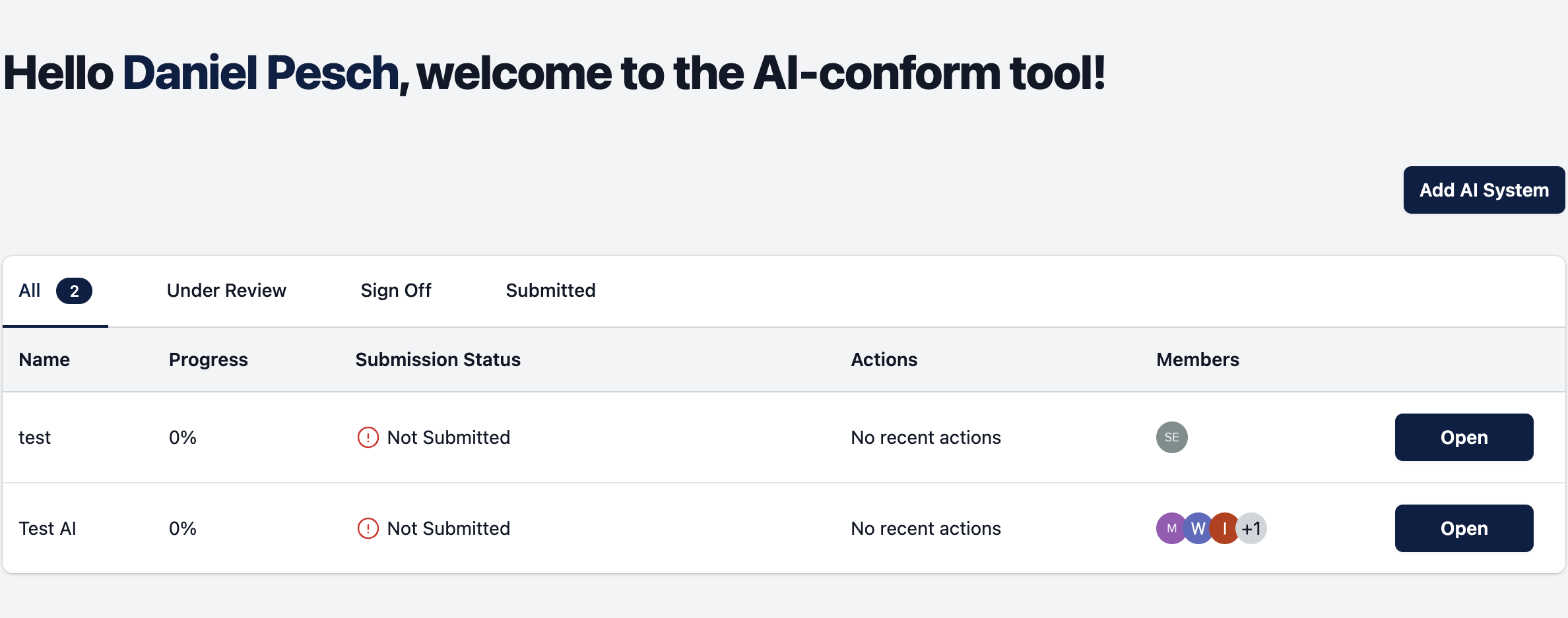Open the test AI system

pos(1464,437)
